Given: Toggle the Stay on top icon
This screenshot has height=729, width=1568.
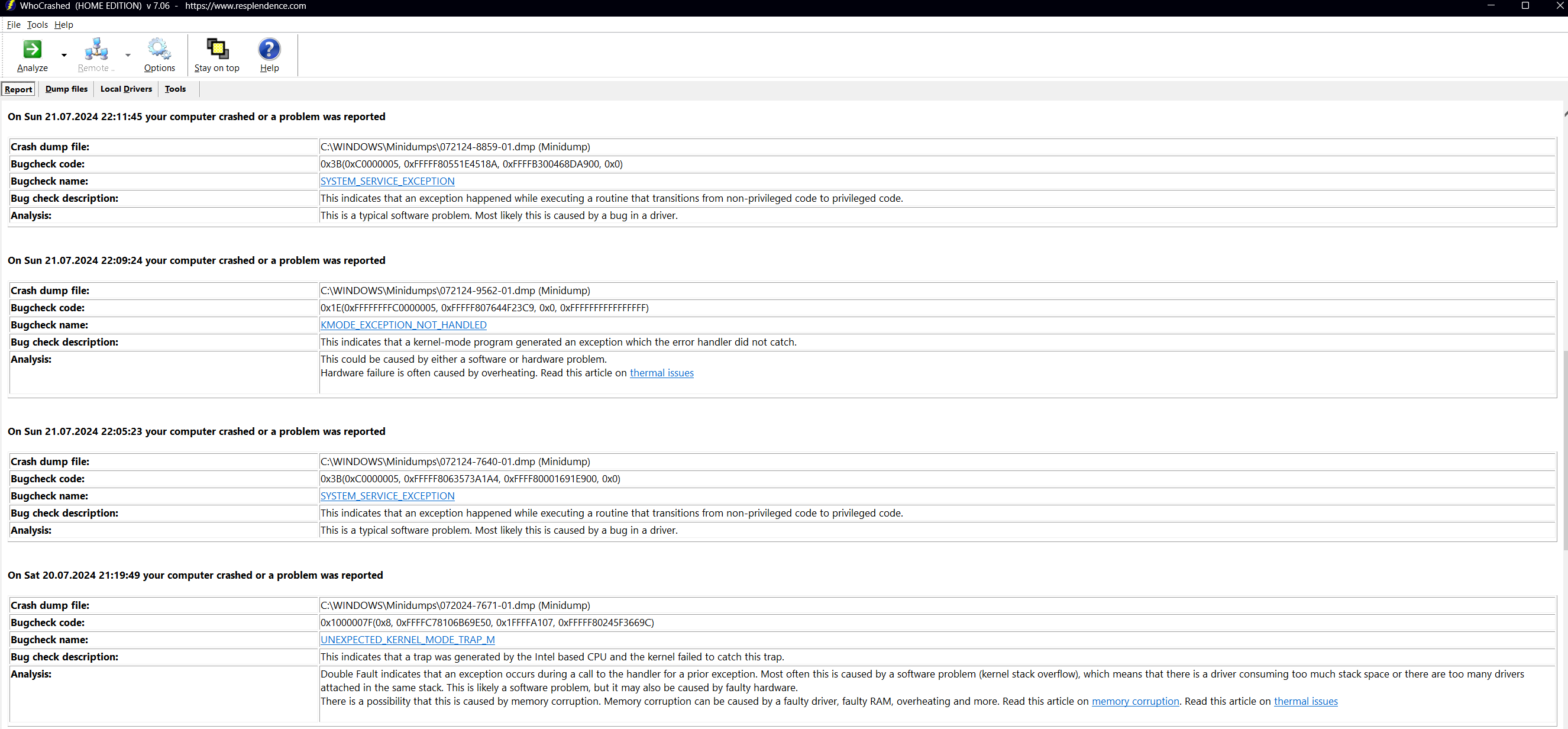Looking at the screenshot, I should tap(216, 49).
